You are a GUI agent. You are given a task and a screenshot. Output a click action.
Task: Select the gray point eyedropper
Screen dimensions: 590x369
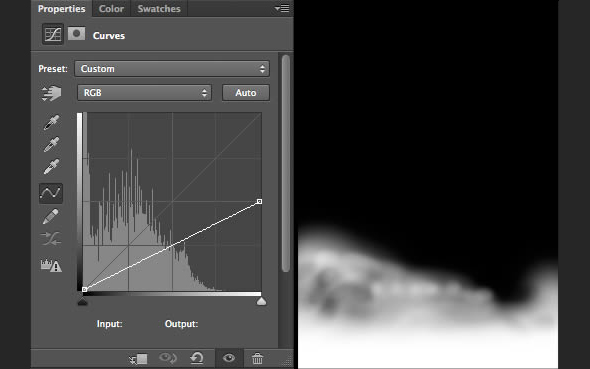[x=51, y=144]
